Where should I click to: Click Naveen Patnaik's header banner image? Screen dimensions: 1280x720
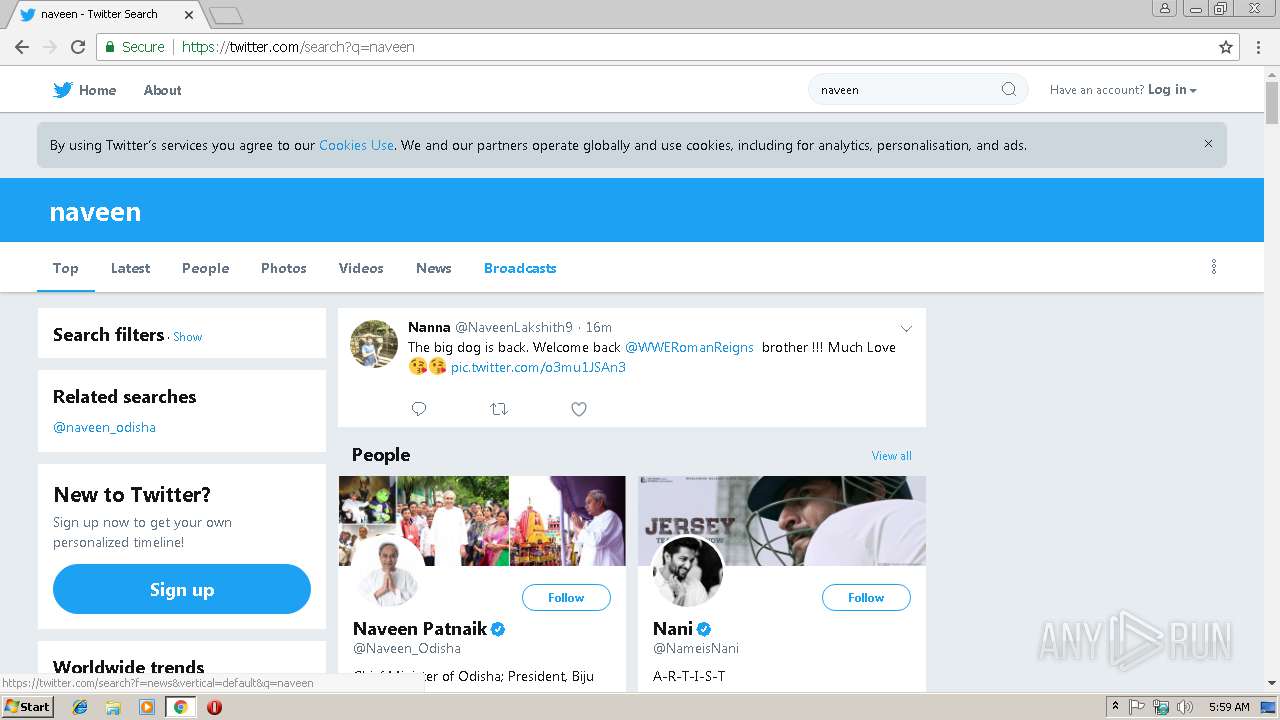tap(482, 520)
